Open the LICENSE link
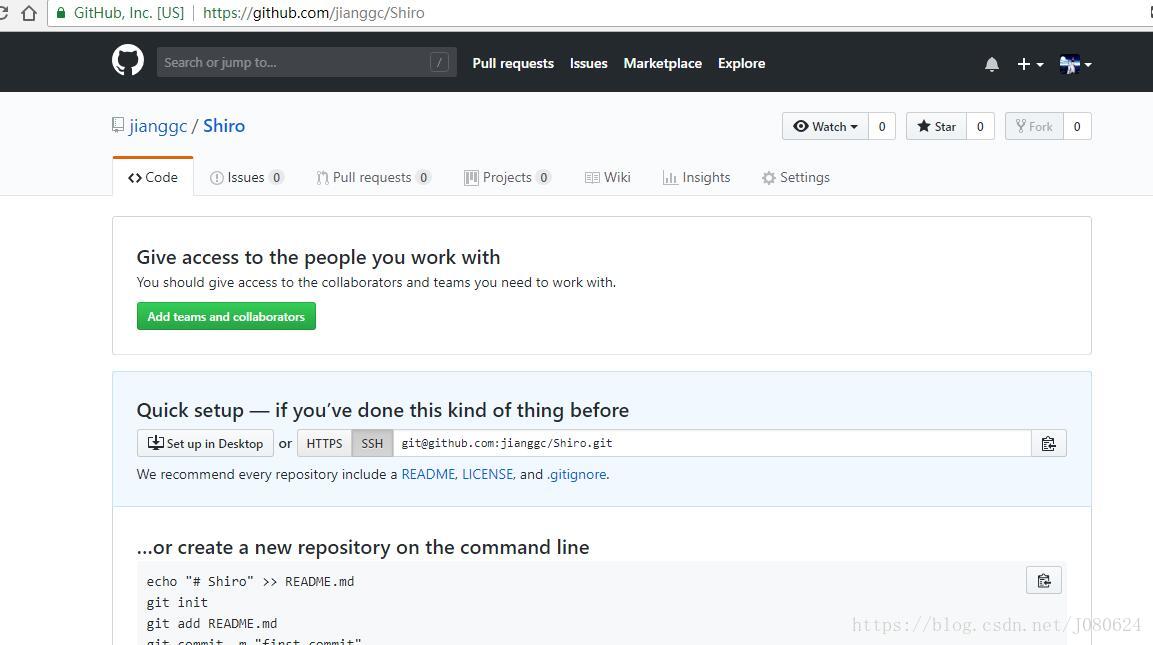Image resolution: width=1153 pixels, height=645 pixels. click(x=488, y=474)
